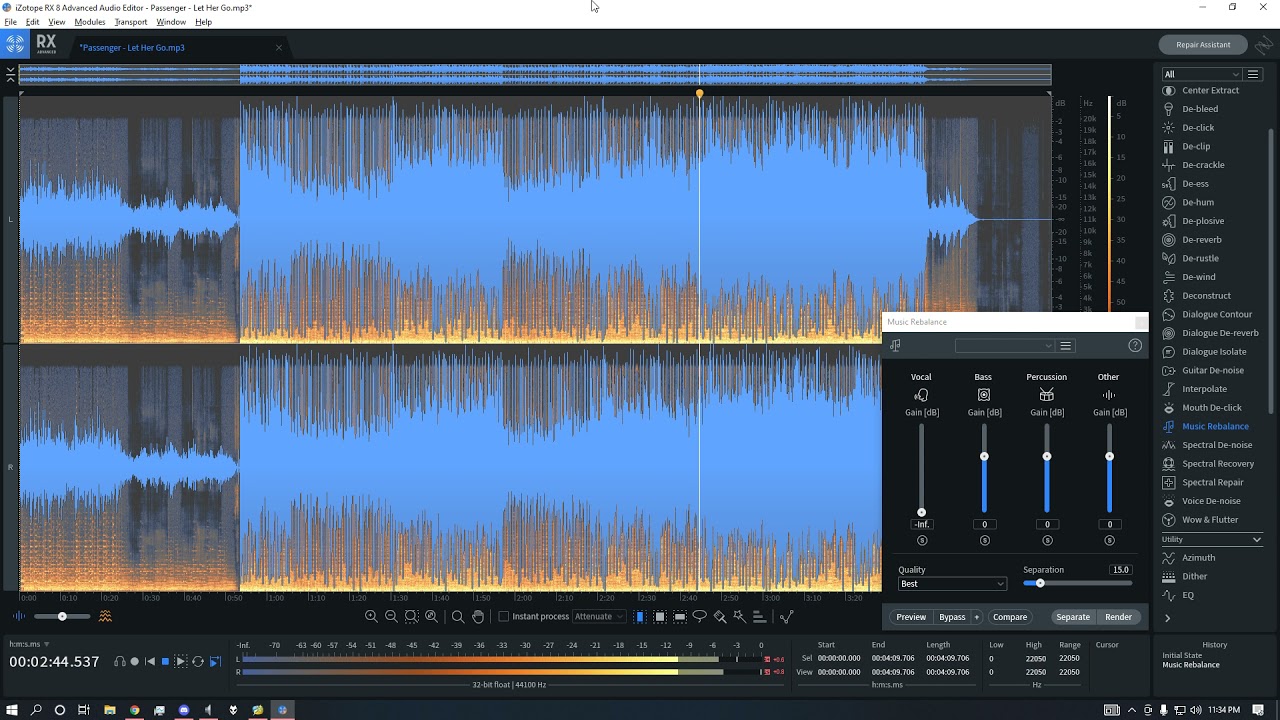The image size is (1280, 720).
Task: Select the grab hand tool
Action: coord(478,617)
